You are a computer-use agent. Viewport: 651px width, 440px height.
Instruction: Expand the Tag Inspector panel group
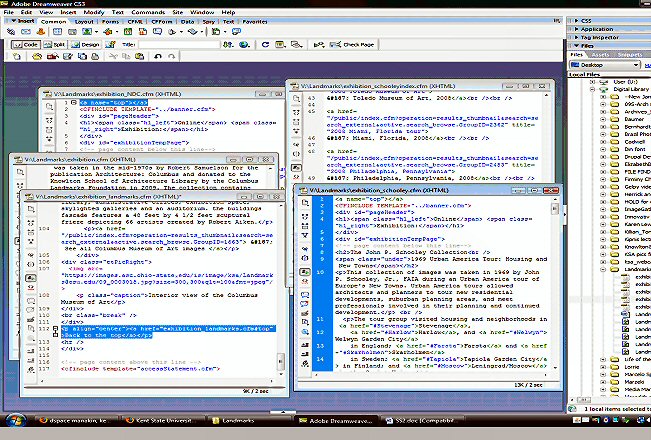576,37
